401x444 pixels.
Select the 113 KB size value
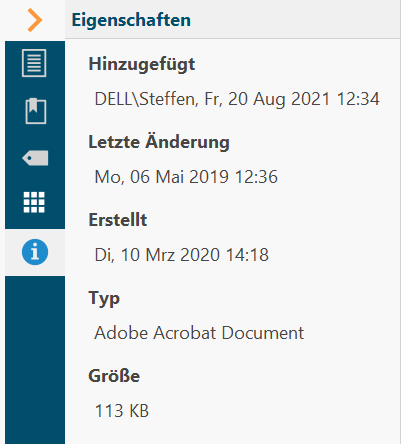point(122,411)
